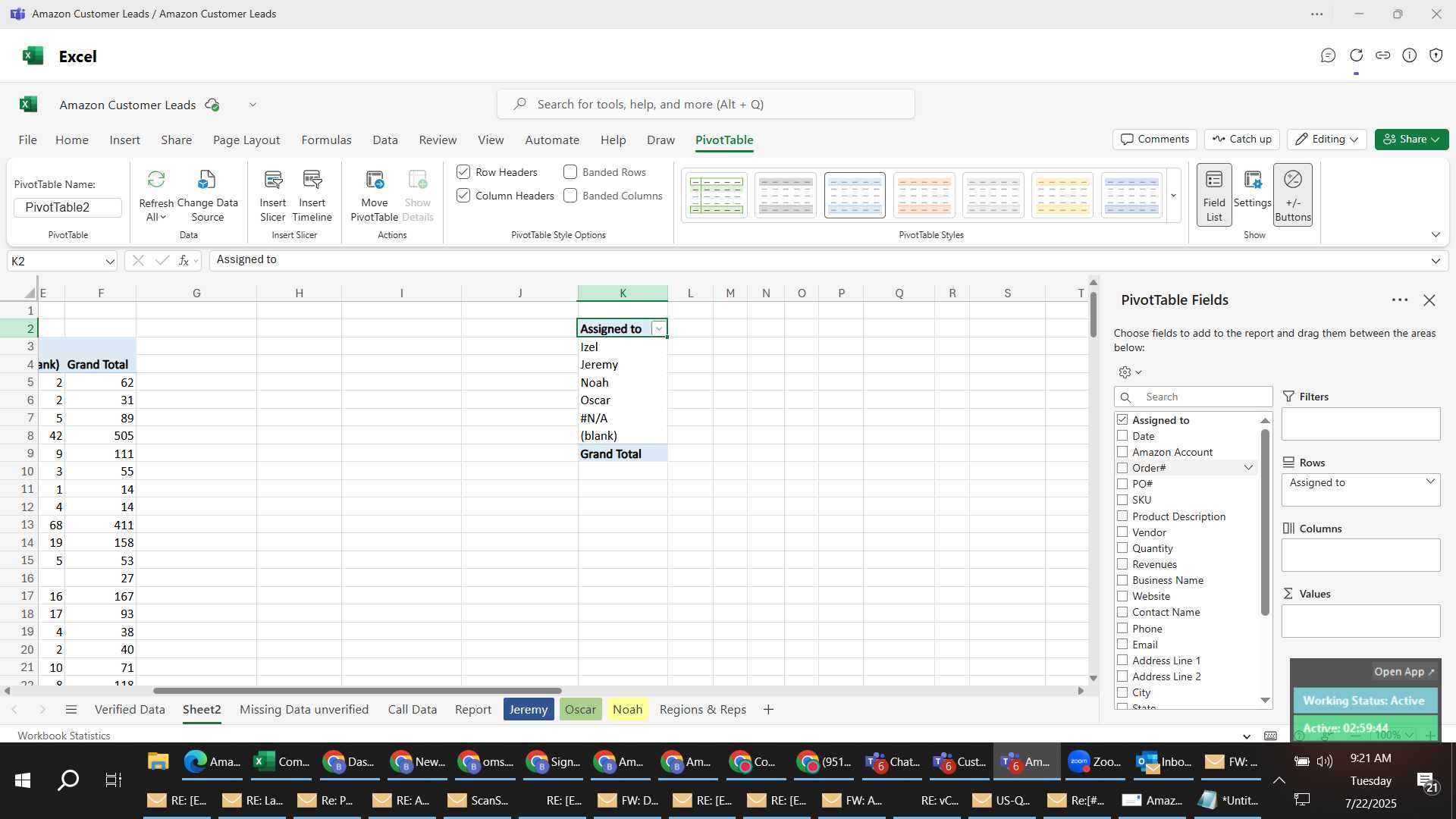Open the three-dot menu in the title bar
Screen dimensions: 1456x819
1317,14
